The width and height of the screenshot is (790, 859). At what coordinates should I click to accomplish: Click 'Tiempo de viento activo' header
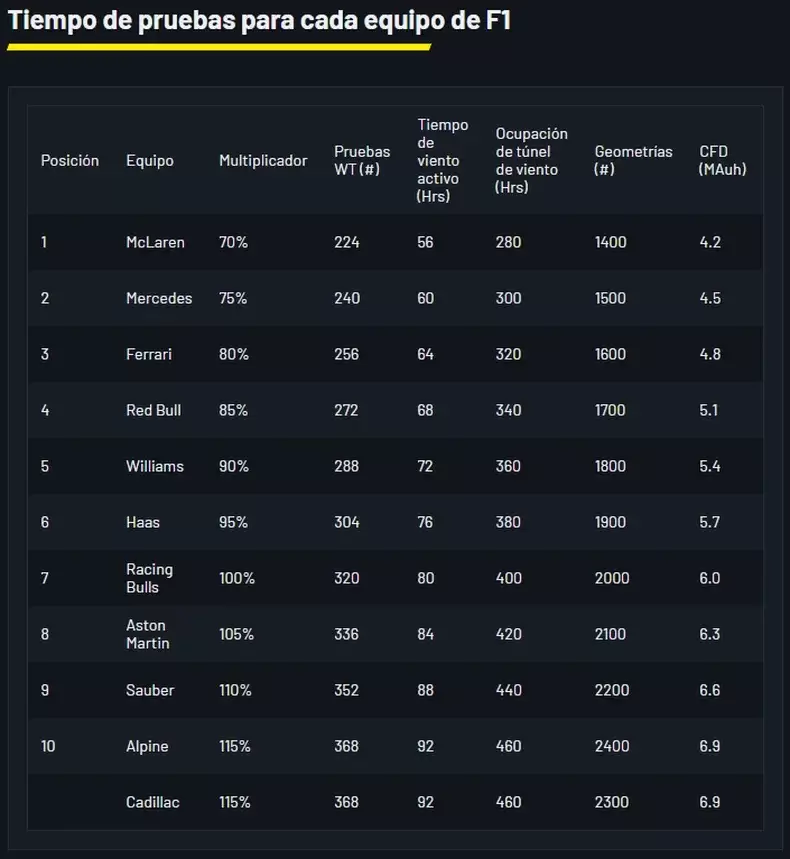click(x=443, y=160)
